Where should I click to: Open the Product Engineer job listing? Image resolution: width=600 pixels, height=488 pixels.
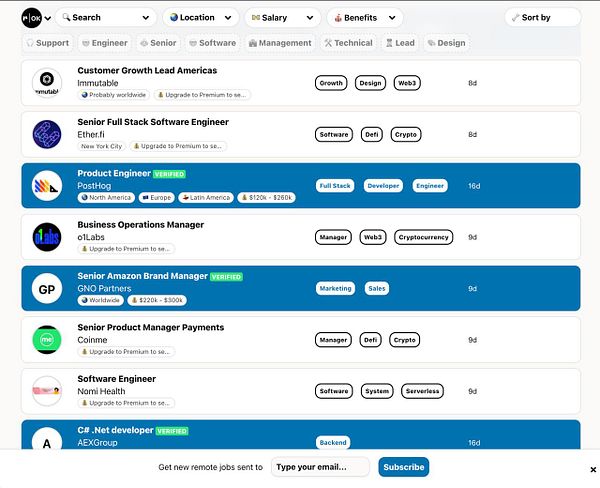114,173
